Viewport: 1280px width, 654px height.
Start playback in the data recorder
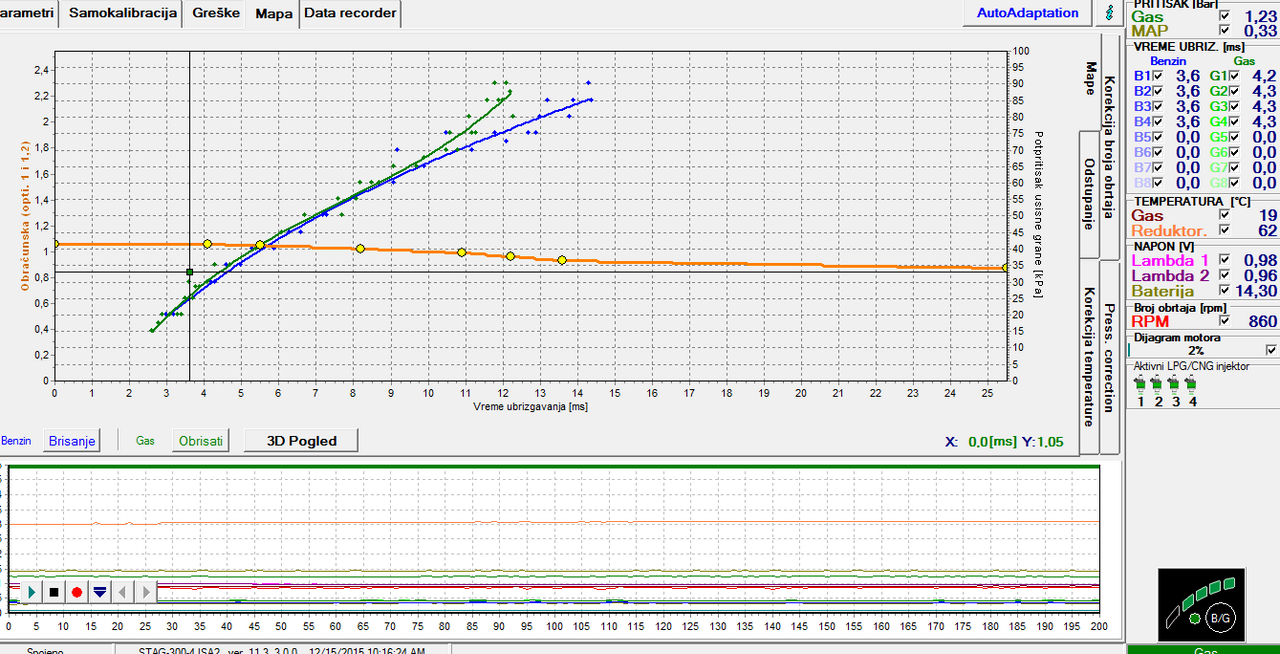click(32, 592)
